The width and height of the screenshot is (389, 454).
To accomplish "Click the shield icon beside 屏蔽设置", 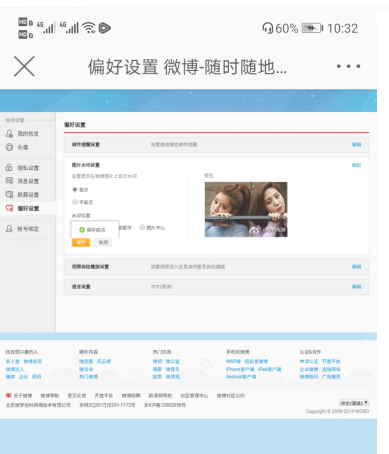I will [9, 194].
